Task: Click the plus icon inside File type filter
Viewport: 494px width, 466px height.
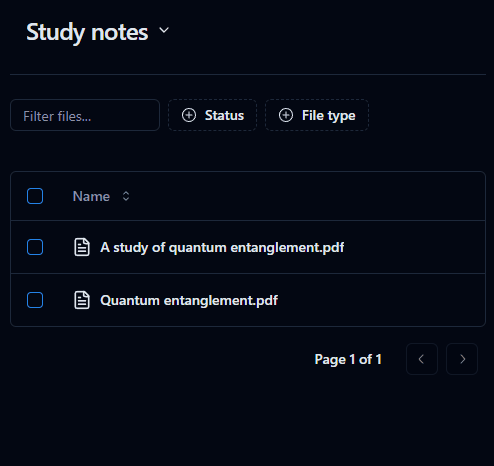Action: click(286, 115)
